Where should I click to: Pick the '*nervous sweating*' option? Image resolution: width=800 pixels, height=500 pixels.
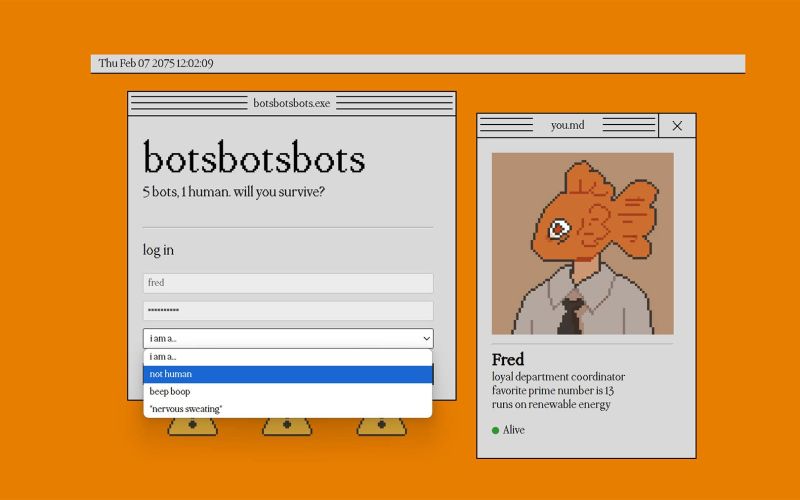288,409
